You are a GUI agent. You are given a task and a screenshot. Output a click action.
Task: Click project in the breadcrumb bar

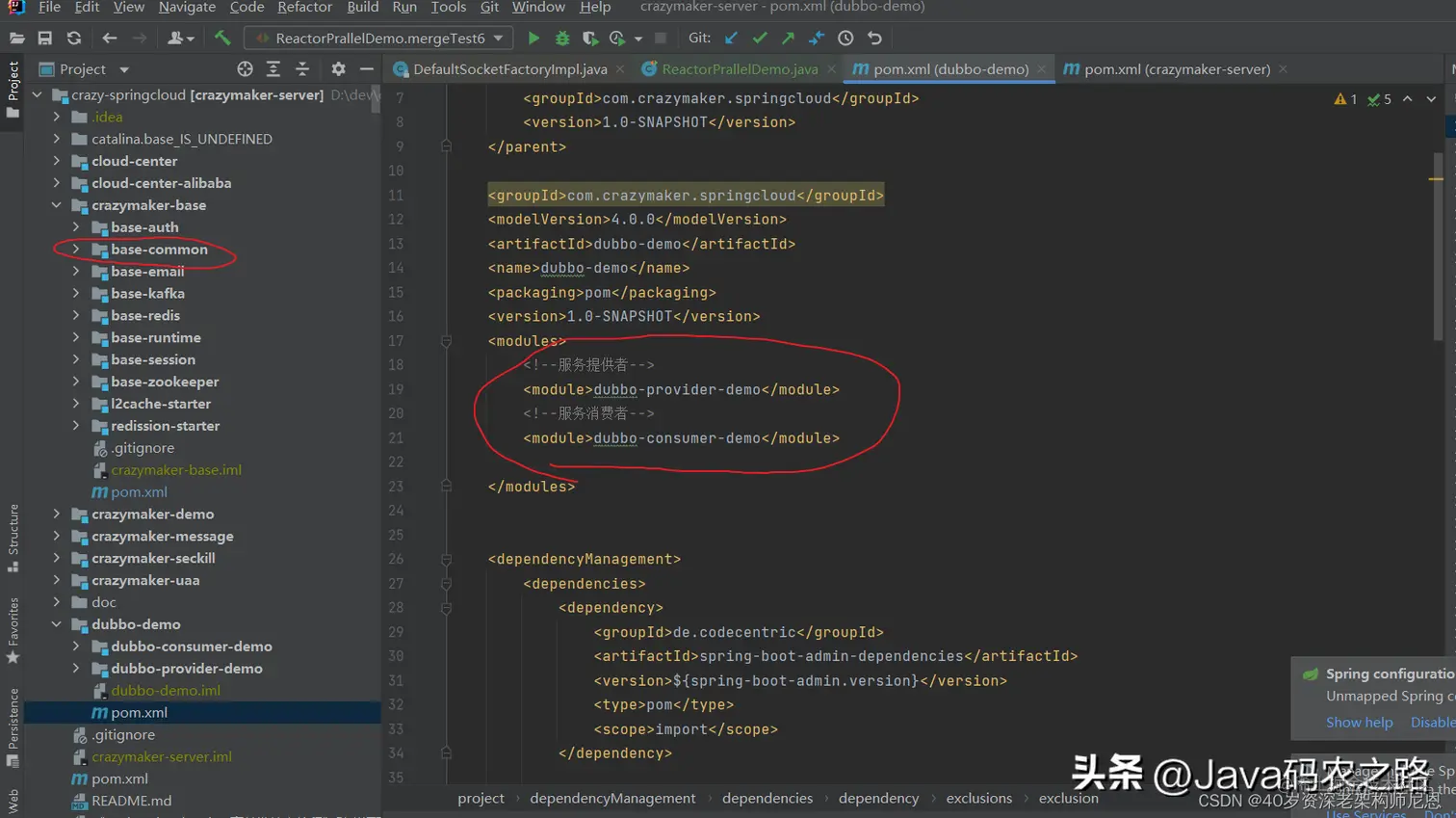[x=481, y=798]
